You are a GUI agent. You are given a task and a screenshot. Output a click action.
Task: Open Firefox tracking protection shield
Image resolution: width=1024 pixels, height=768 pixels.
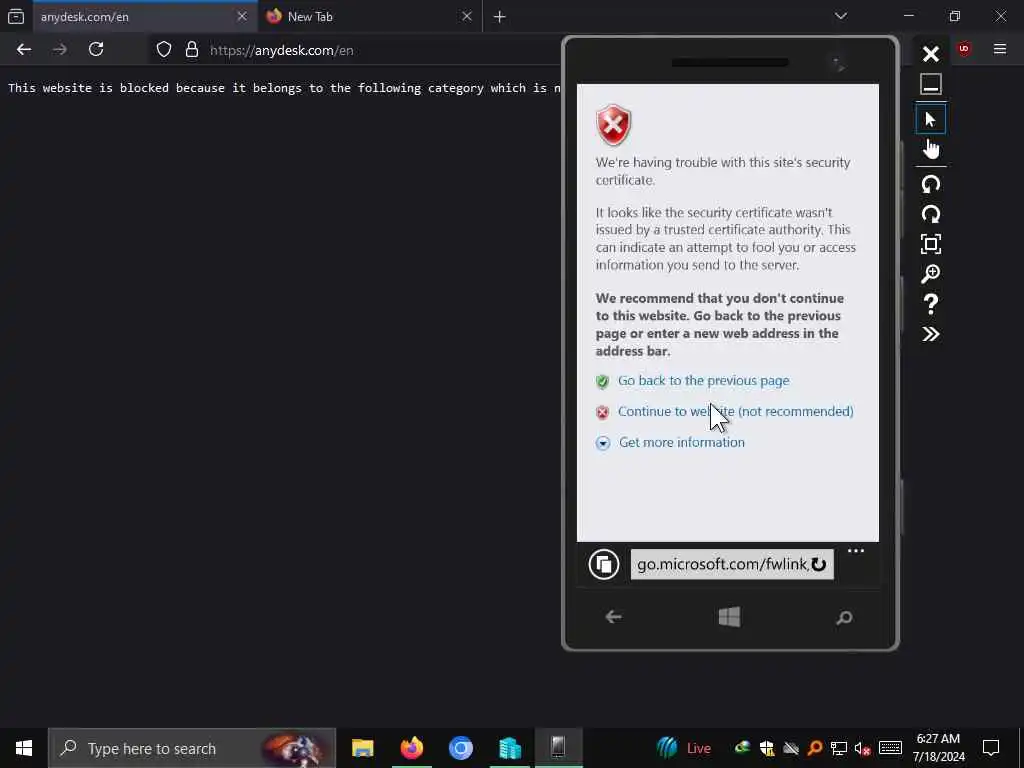pos(164,50)
